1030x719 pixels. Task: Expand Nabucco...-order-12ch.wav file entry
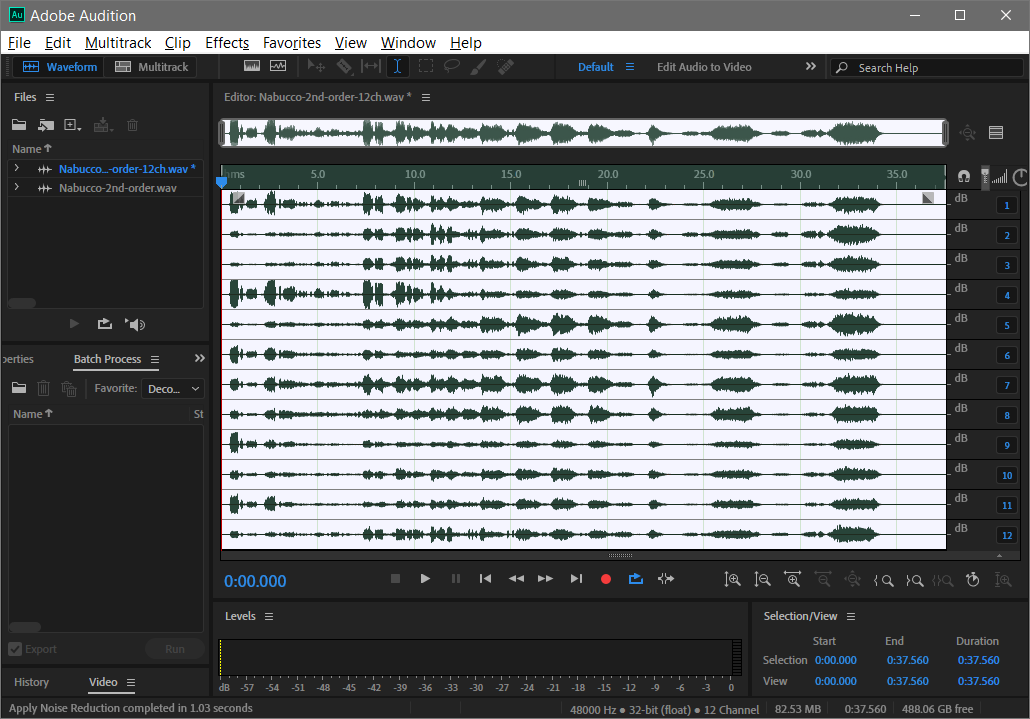coord(16,168)
